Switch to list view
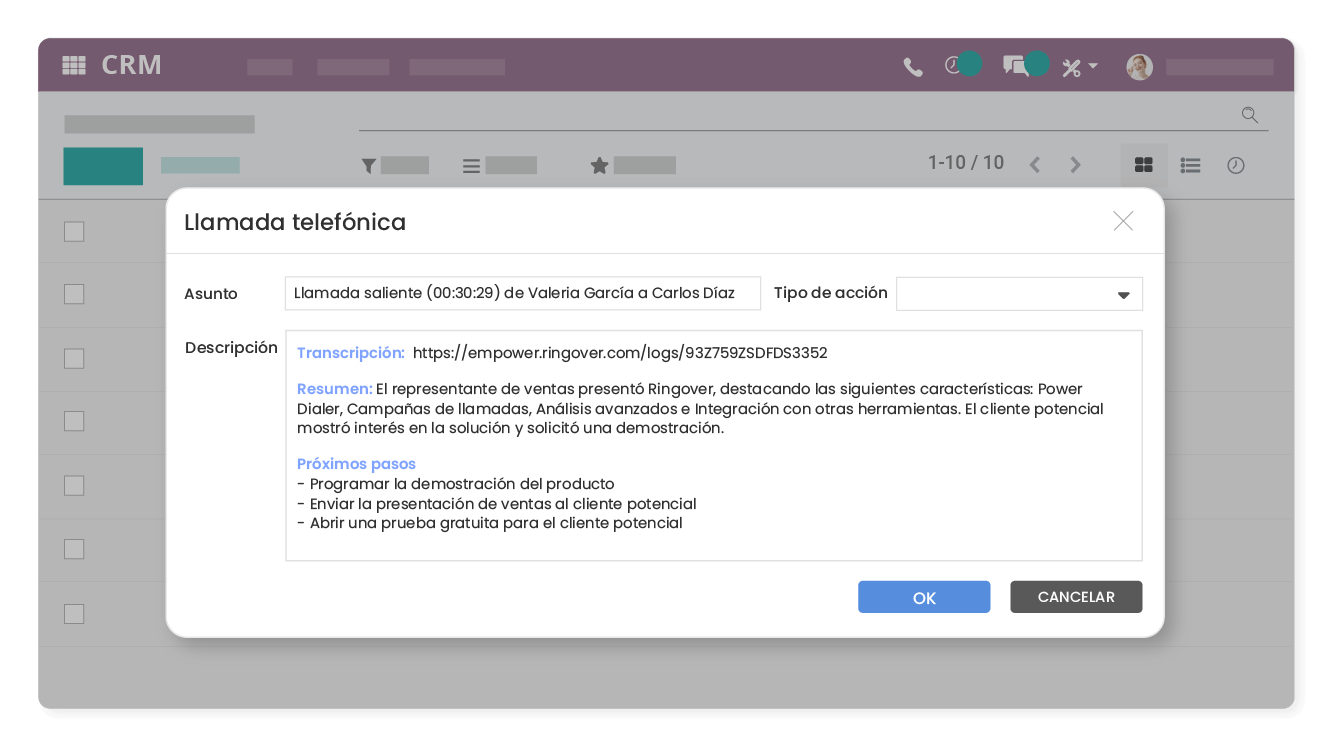Image resolution: width=1332 pixels, height=747 pixels. click(1190, 166)
